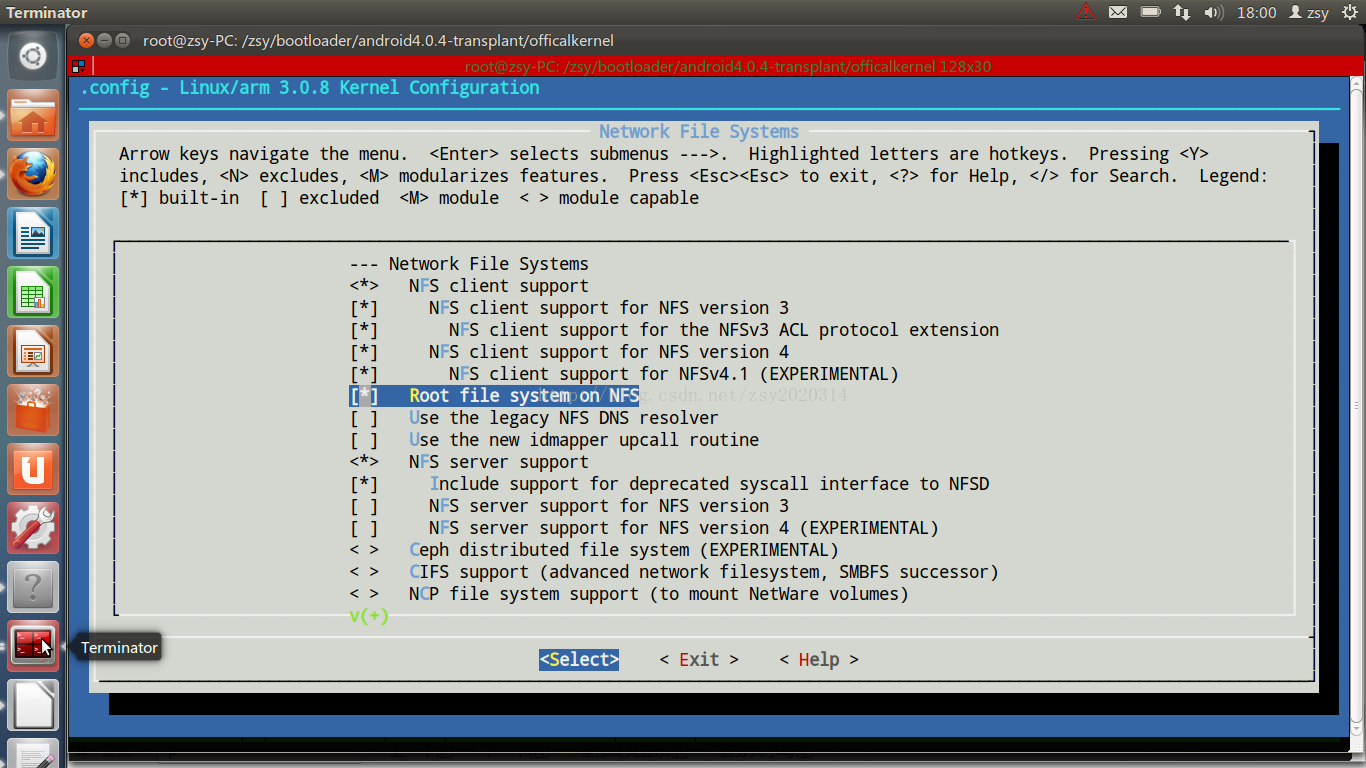Toggle NFS client support for NFSv4.1 (EXPERIMENTAL)
The width and height of the screenshot is (1366, 768).
(624, 374)
